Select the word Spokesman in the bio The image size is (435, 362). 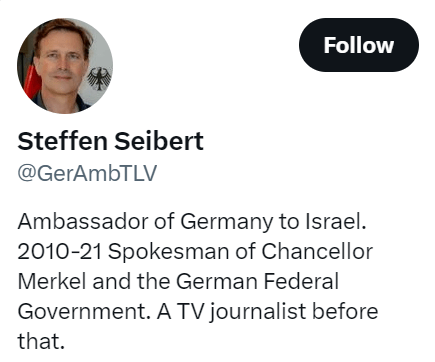168,252
